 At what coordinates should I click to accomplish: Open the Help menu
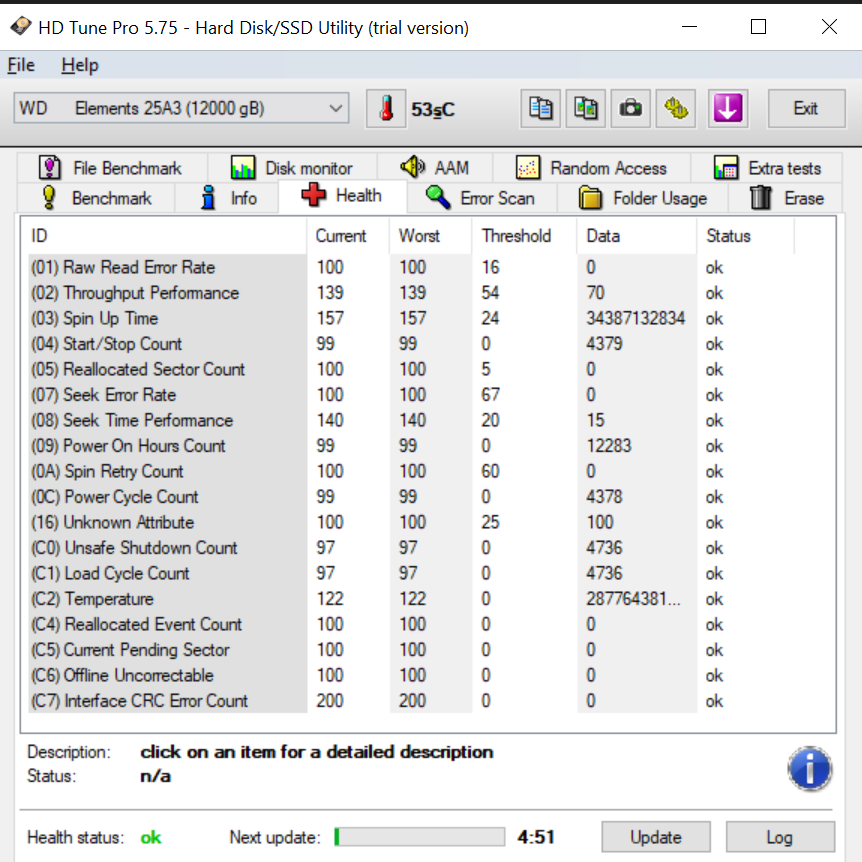click(x=79, y=65)
